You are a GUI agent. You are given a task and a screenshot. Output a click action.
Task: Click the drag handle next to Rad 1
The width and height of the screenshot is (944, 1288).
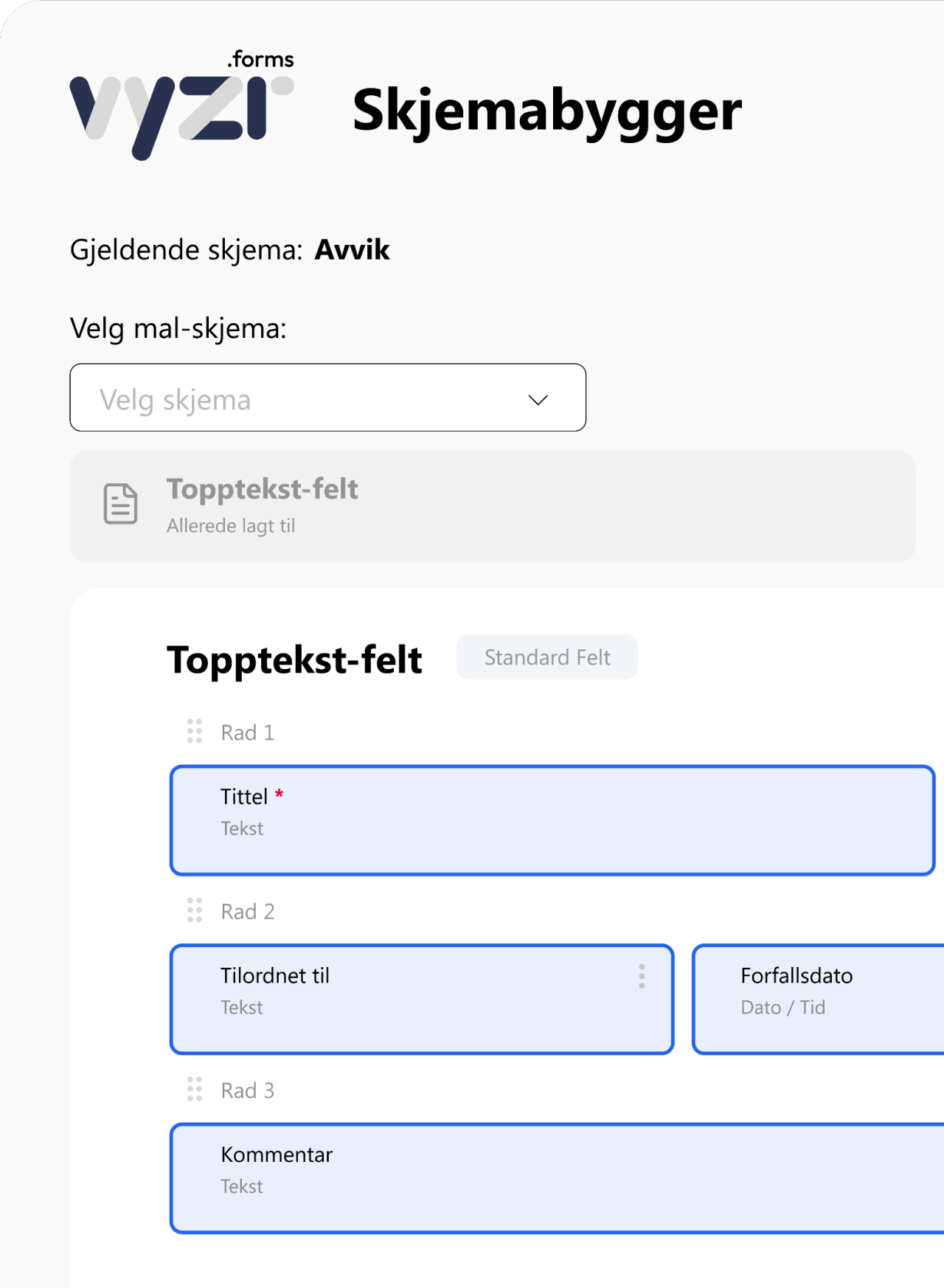(x=194, y=733)
